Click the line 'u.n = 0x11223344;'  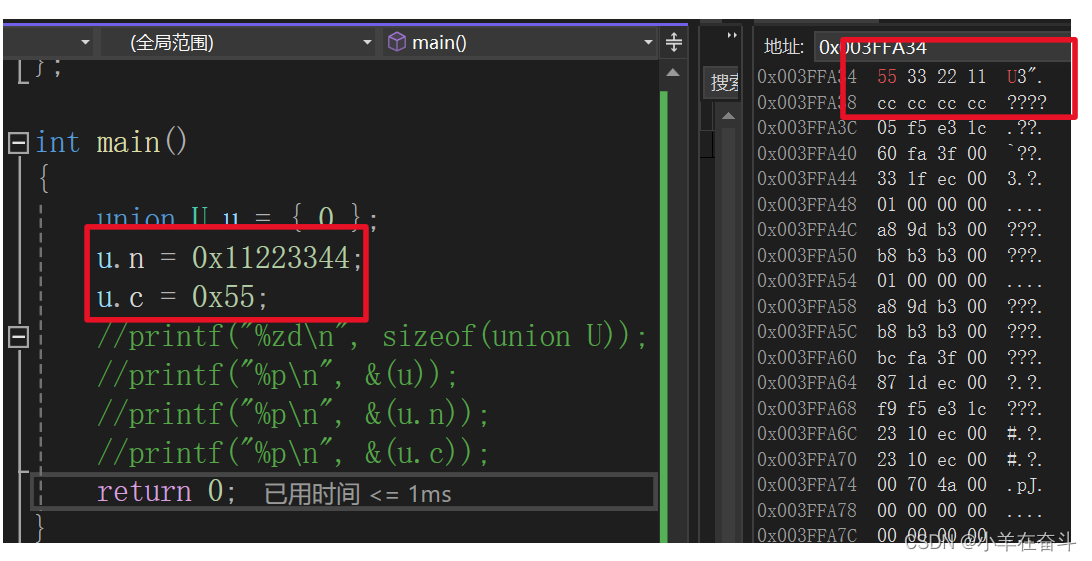[x=230, y=258]
